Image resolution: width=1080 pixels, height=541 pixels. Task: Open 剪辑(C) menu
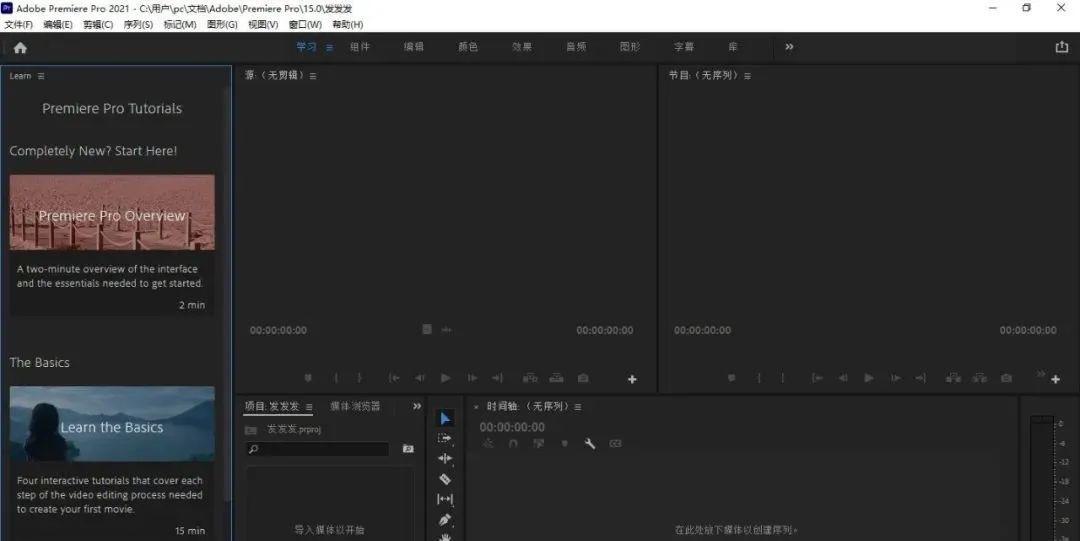[x=98, y=24]
